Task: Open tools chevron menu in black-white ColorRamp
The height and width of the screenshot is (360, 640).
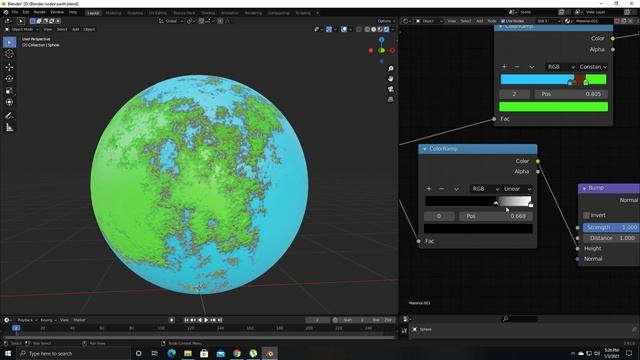Action: coord(456,189)
